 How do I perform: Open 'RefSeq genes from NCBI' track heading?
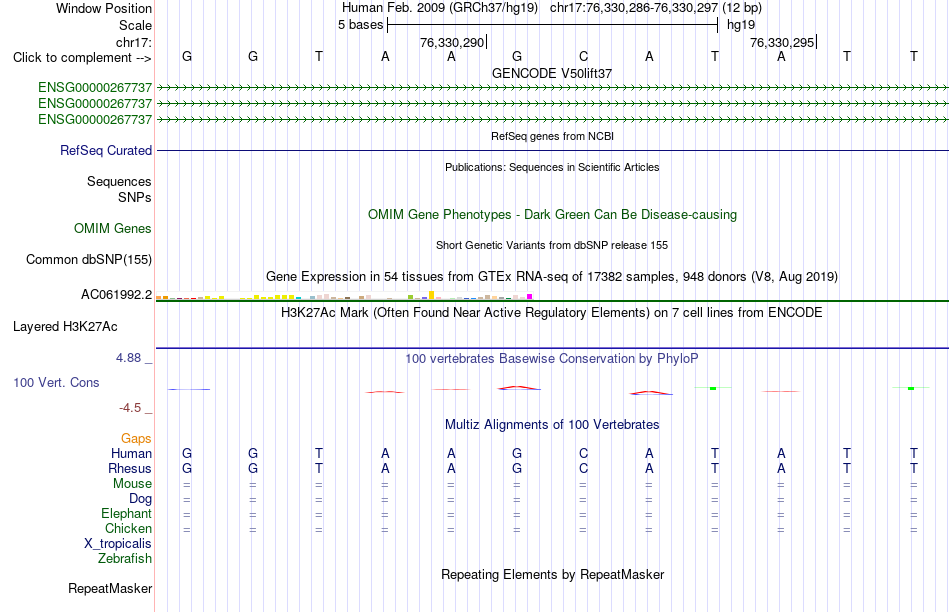[553, 136]
